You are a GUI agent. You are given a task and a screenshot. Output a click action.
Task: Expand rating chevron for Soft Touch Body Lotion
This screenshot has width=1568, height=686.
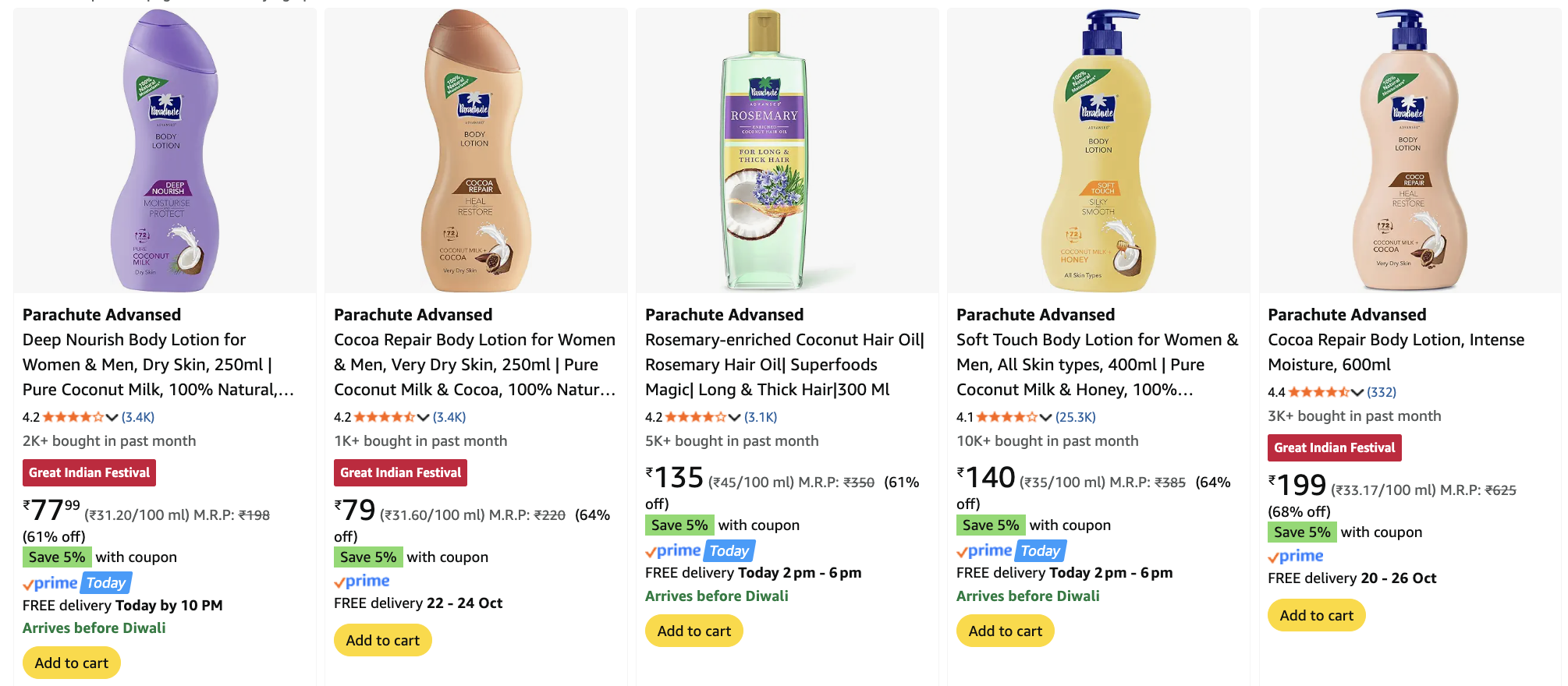tap(1046, 417)
